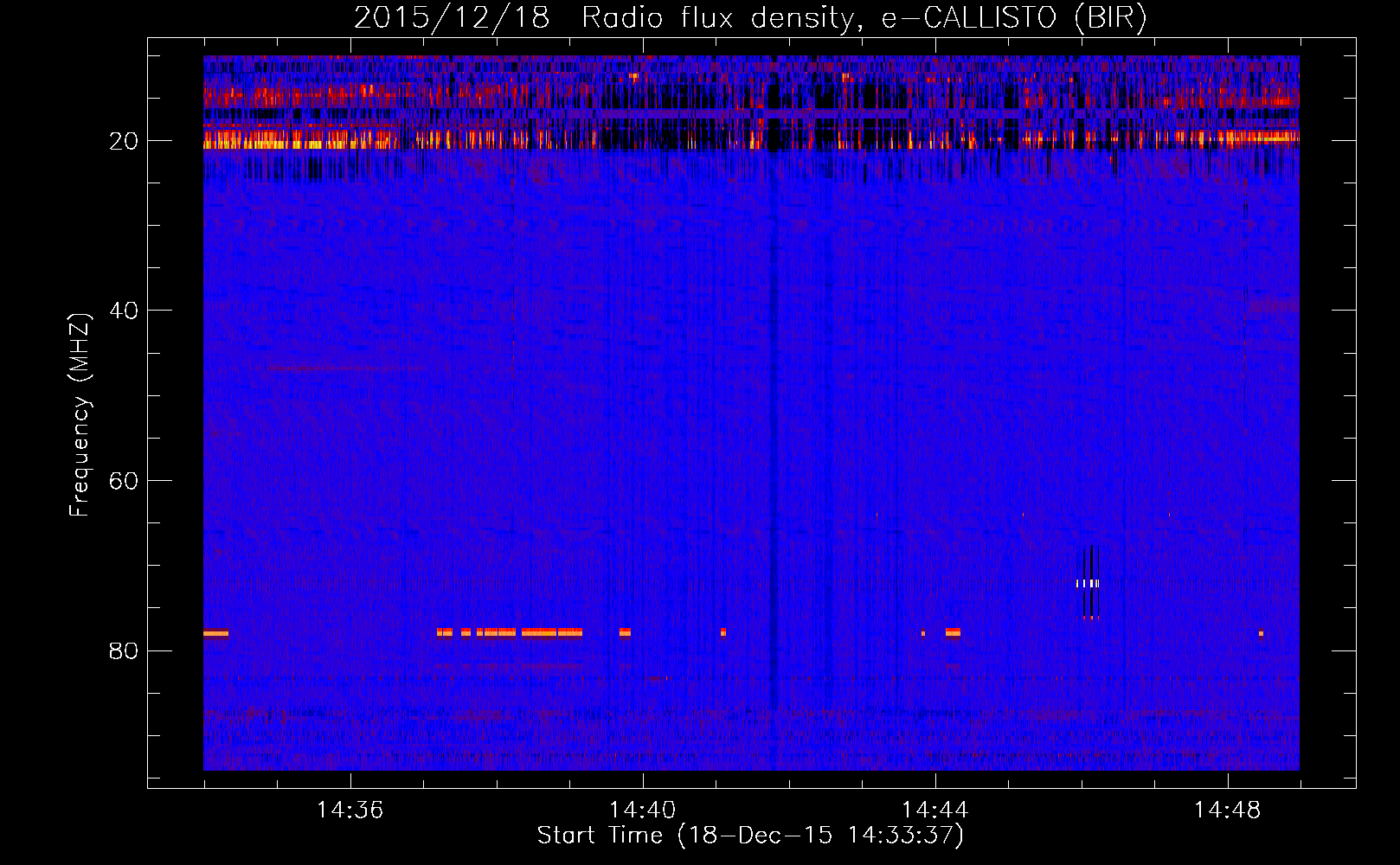1400x865 pixels.
Task: Click the '14:48' time tick label
Action: (1228, 811)
